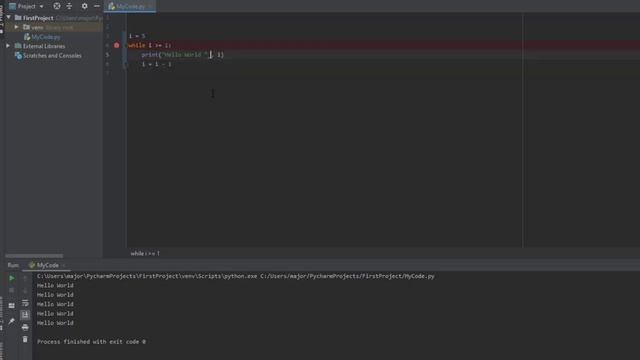Click the first Hello World output line
This screenshot has height=360, width=640.
click(x=55, y=285)
